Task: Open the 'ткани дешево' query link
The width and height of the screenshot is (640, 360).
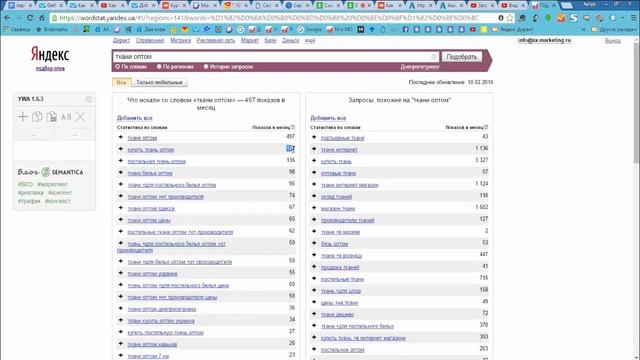Action: [x=338, y=315]
